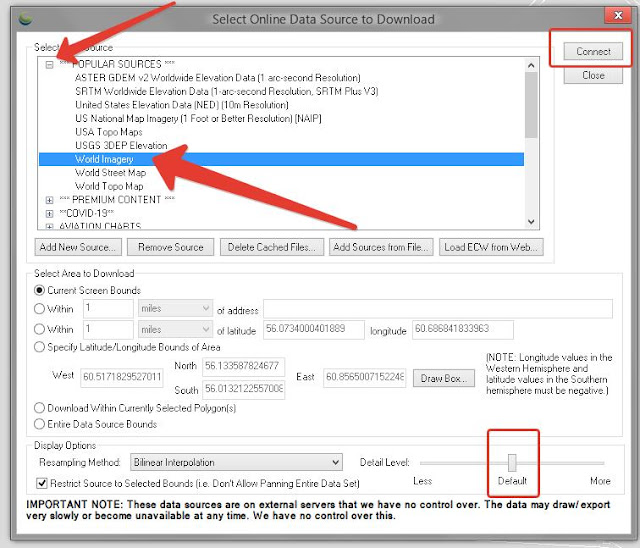Viewport: 640px width, 548px height.
Task: Expand the COVID-19 tree node
Action: 49,213
